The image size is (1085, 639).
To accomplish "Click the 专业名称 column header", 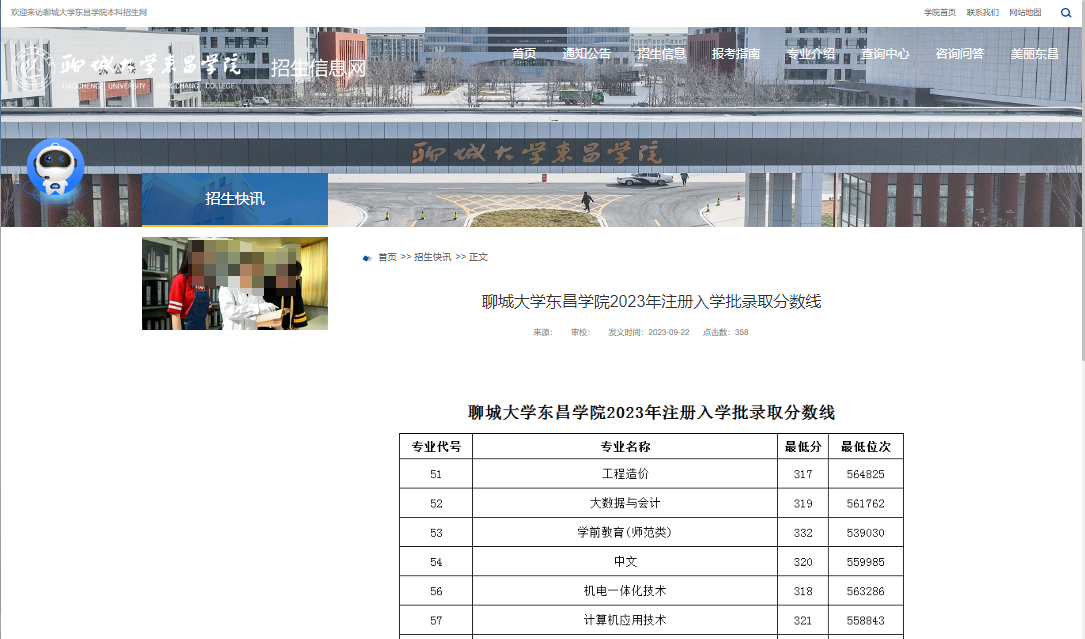I will (625, 447).
